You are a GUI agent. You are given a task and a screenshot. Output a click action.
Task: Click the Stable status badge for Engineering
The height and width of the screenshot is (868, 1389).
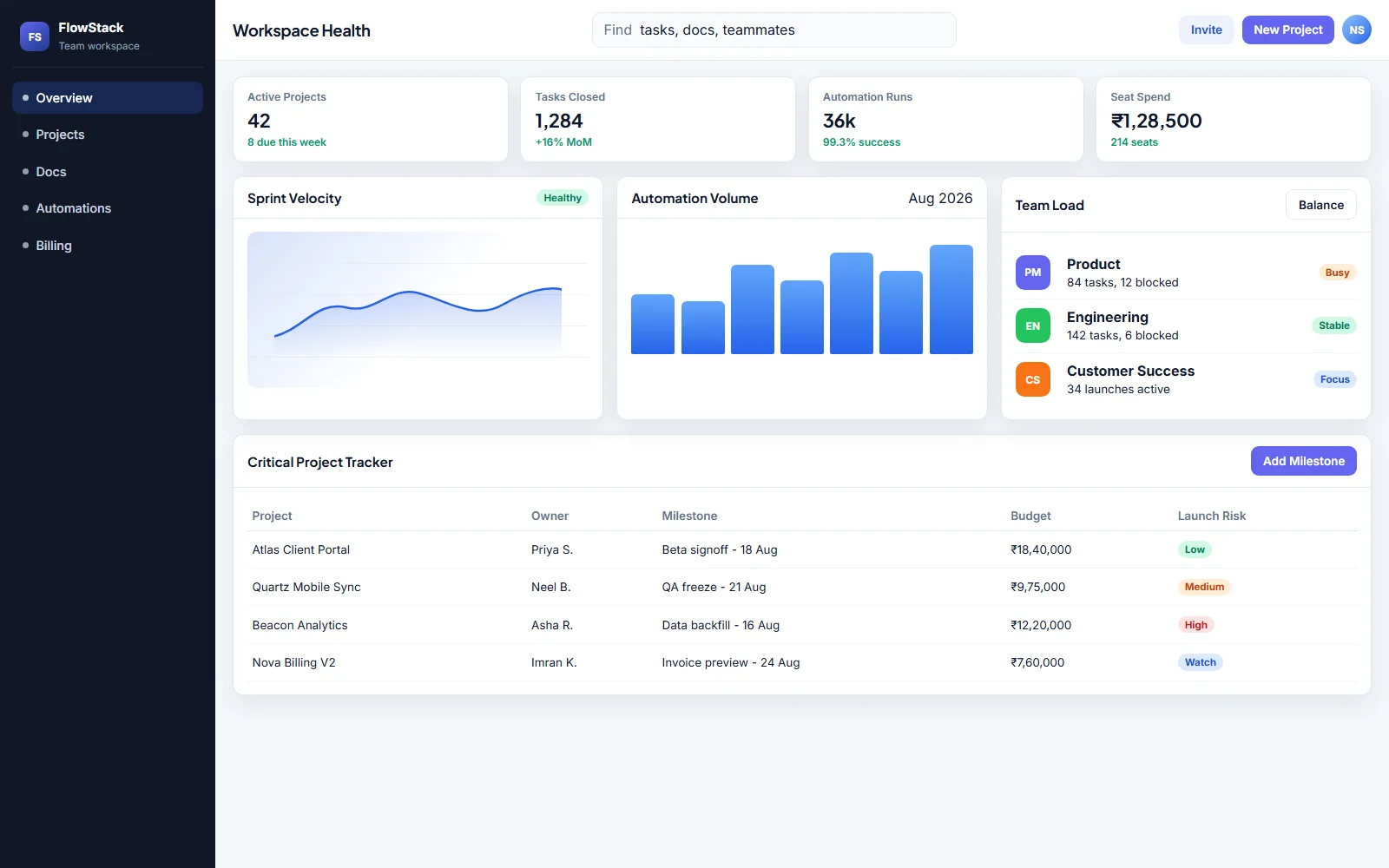(1333, 325)
